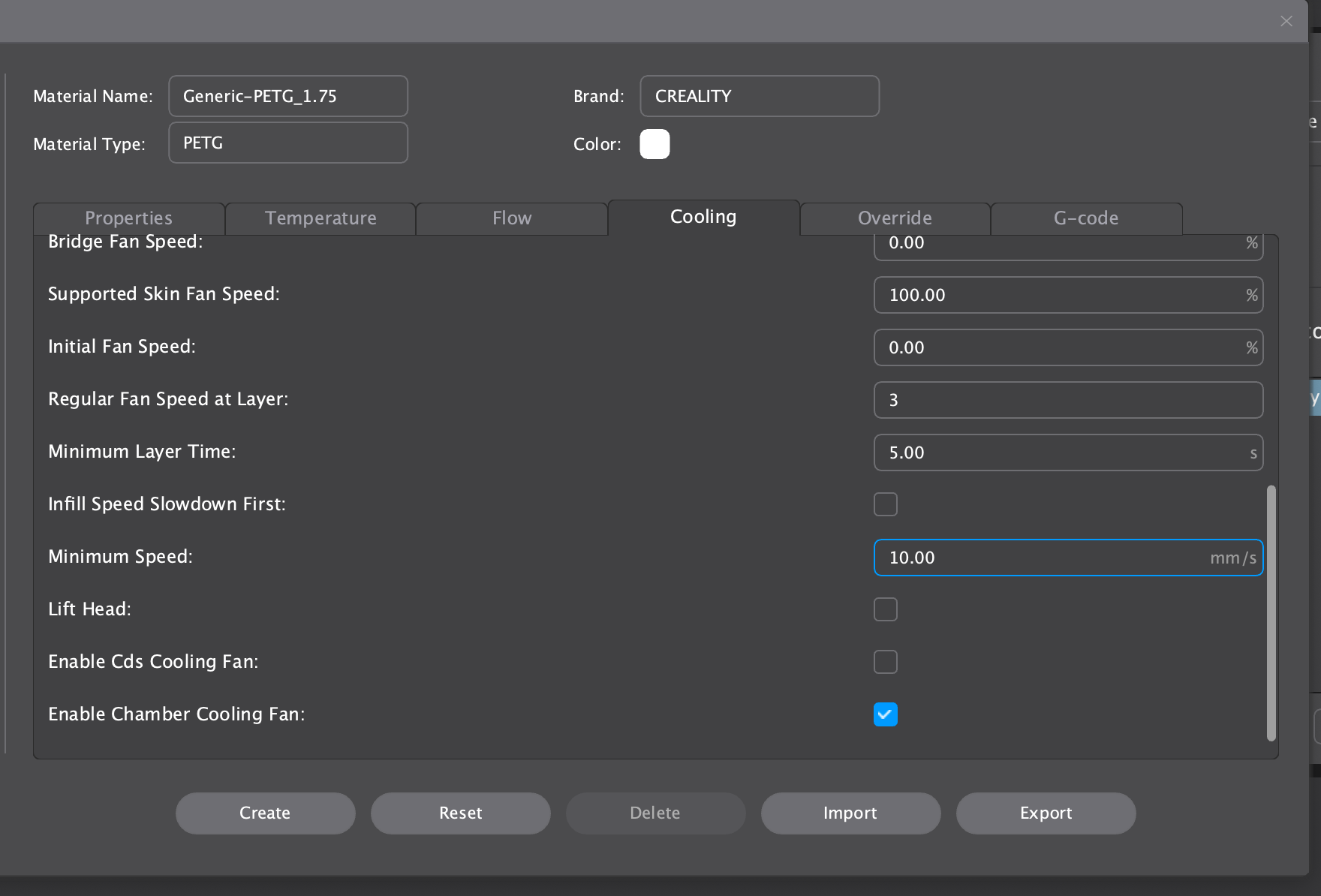Uncheck Enable Chamber Cooling Fan
The image size is (1321, 896).
click(x=886, y=714)
